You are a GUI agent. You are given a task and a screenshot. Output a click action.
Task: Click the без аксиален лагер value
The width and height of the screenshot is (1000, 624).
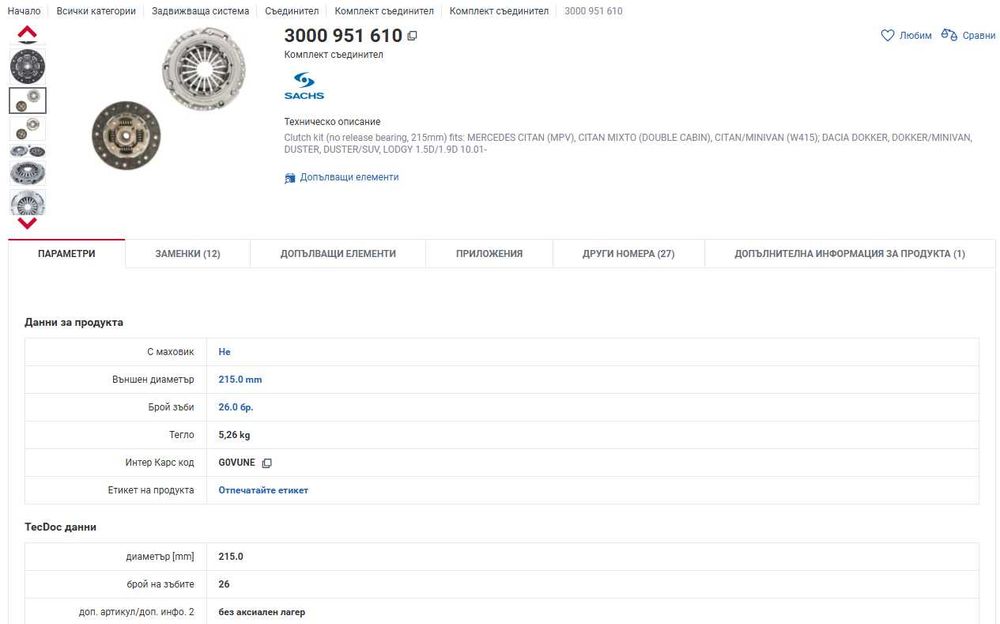pyautogui.click(x=261, y=612)
